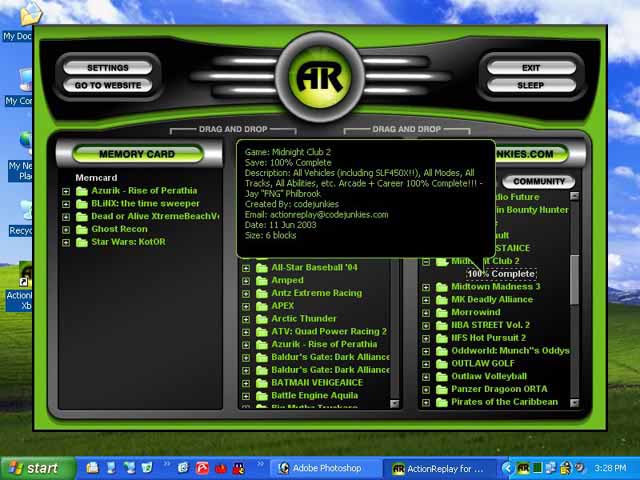Select Oddworld: Munch's Oddysee entry text
Image resolution: width=640 pixels, height=480 pixels.
[x=510, y=351]
